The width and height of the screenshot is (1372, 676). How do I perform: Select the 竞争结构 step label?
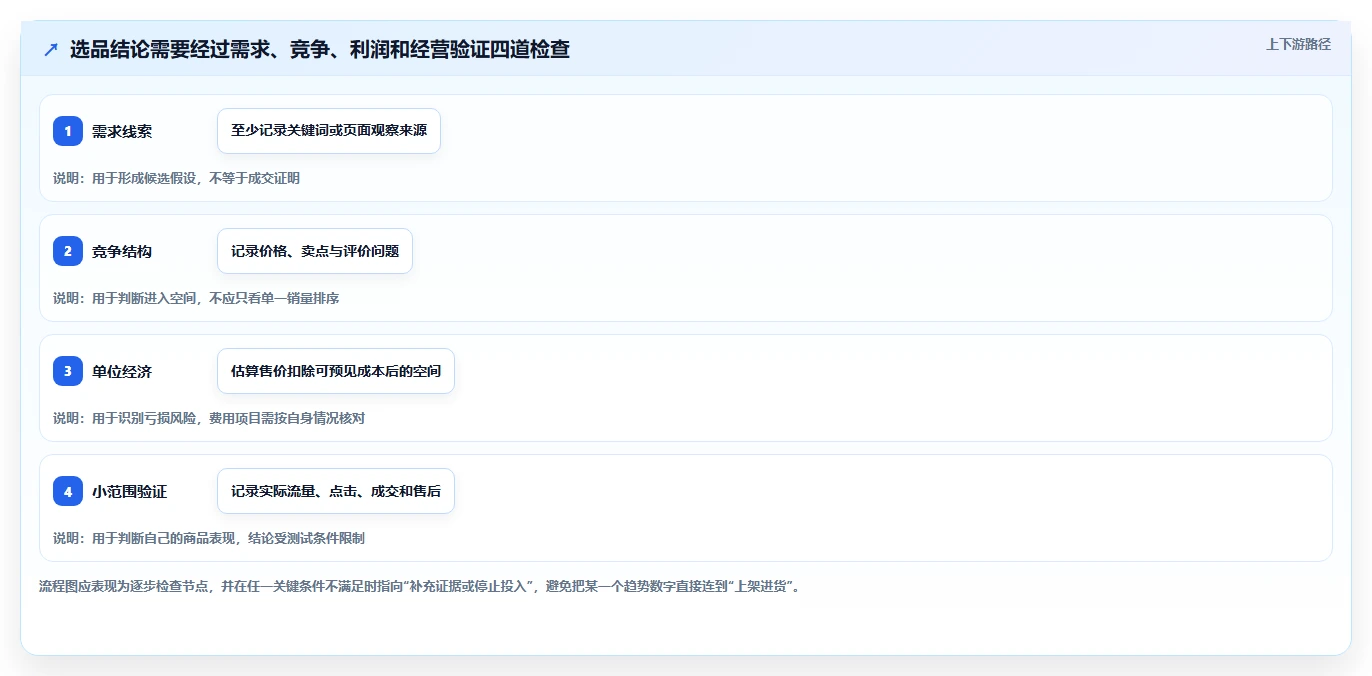[122, 252]
